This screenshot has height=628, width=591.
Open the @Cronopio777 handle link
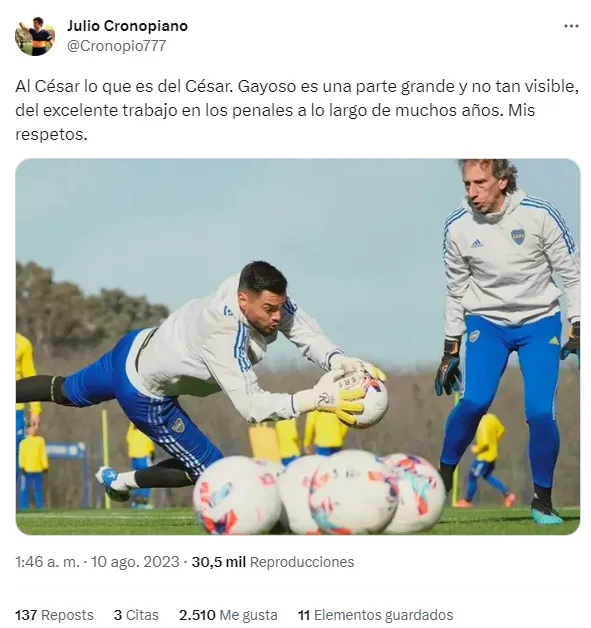pos(117,46)
